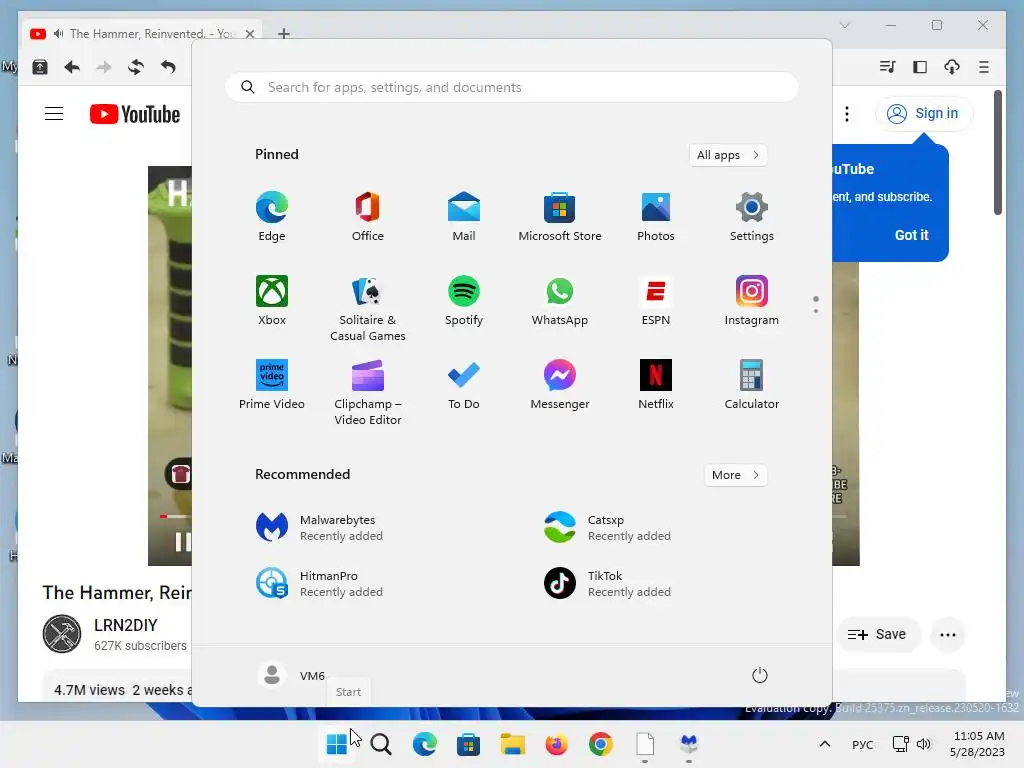1024x768 pixels.
Task: Open Microsoft Store from the taskbar
Action: pyautogui.click(x=468, y=744)
